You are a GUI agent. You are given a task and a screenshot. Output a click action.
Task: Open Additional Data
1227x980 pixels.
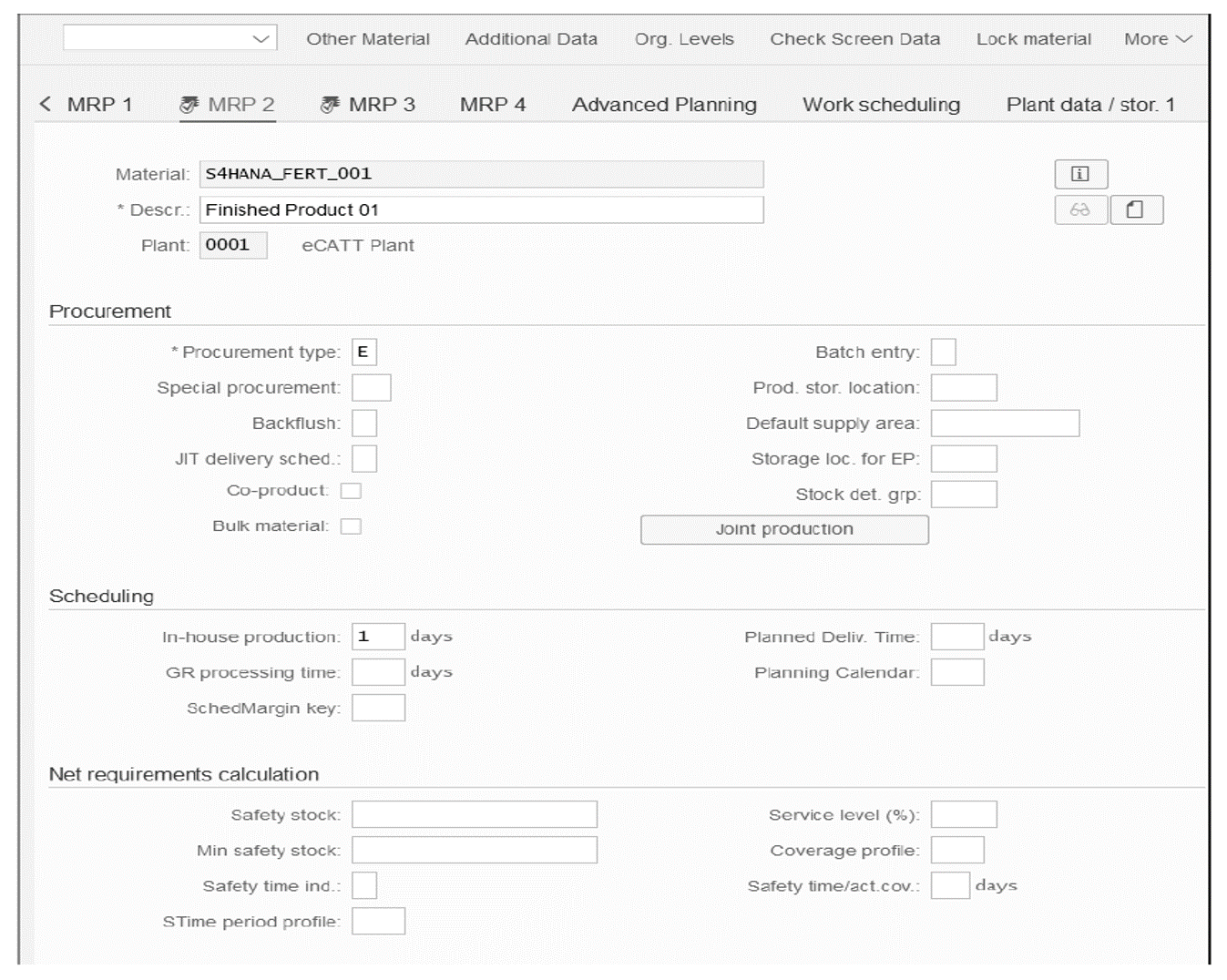coord(531,38)
